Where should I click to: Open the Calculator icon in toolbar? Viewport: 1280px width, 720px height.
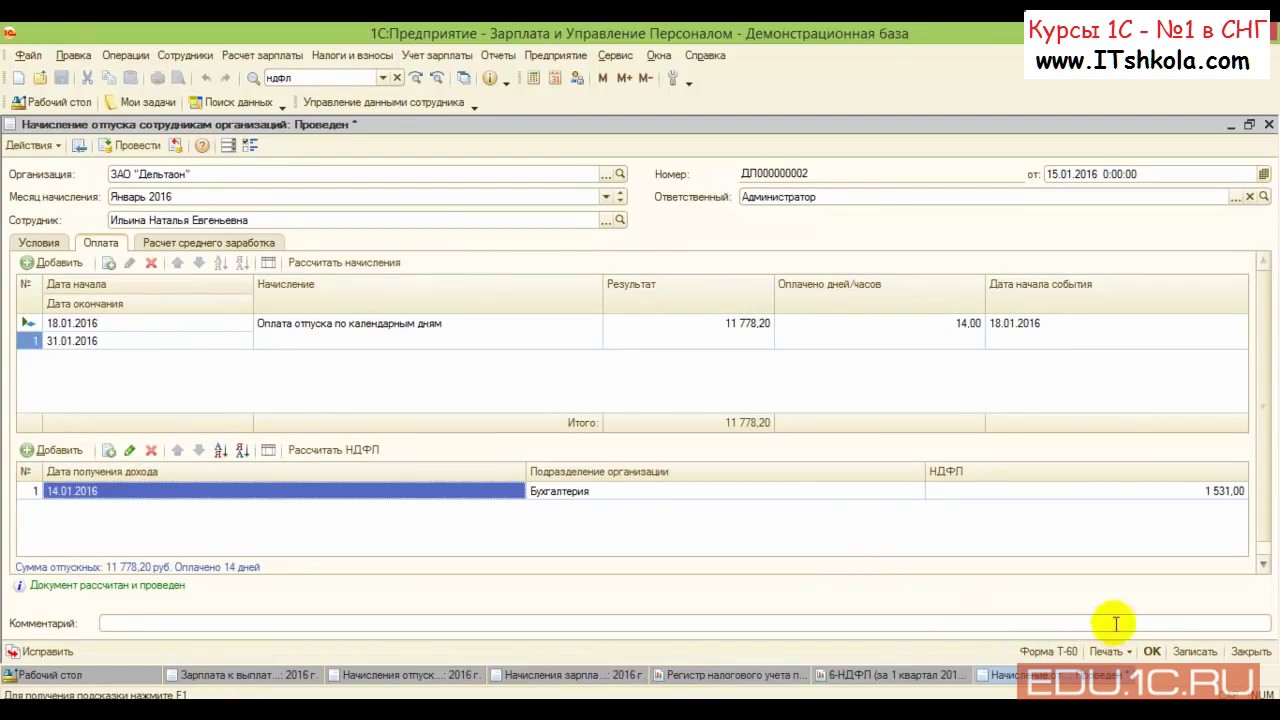tap(534, 78)
